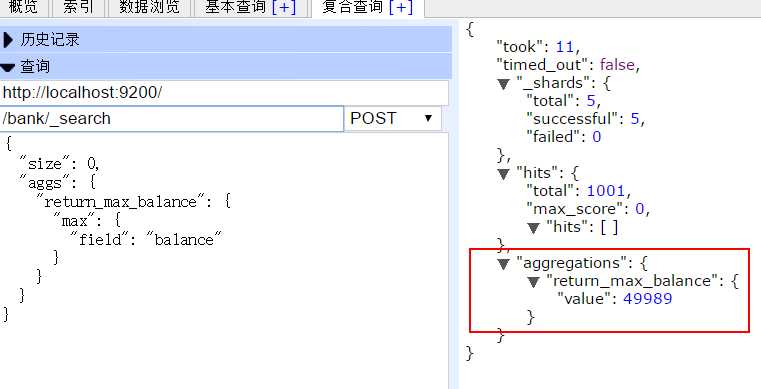Open the POST method dropdown
Screen dimensions: 761x389
click(393, 119)
